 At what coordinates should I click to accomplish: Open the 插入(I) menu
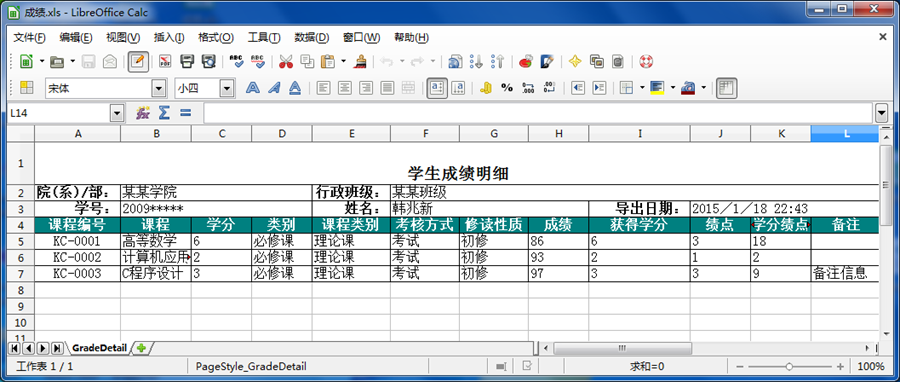click(x=169, y=38)
